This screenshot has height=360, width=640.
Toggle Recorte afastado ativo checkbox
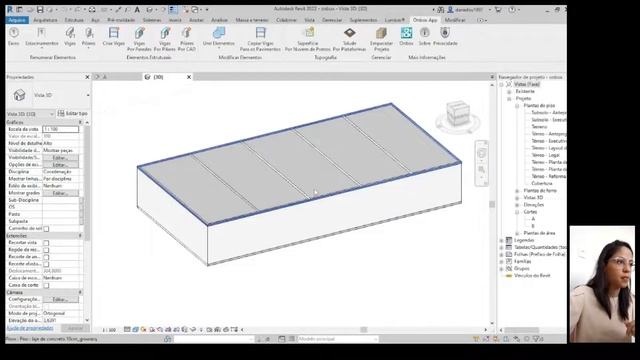coord(46,264)
